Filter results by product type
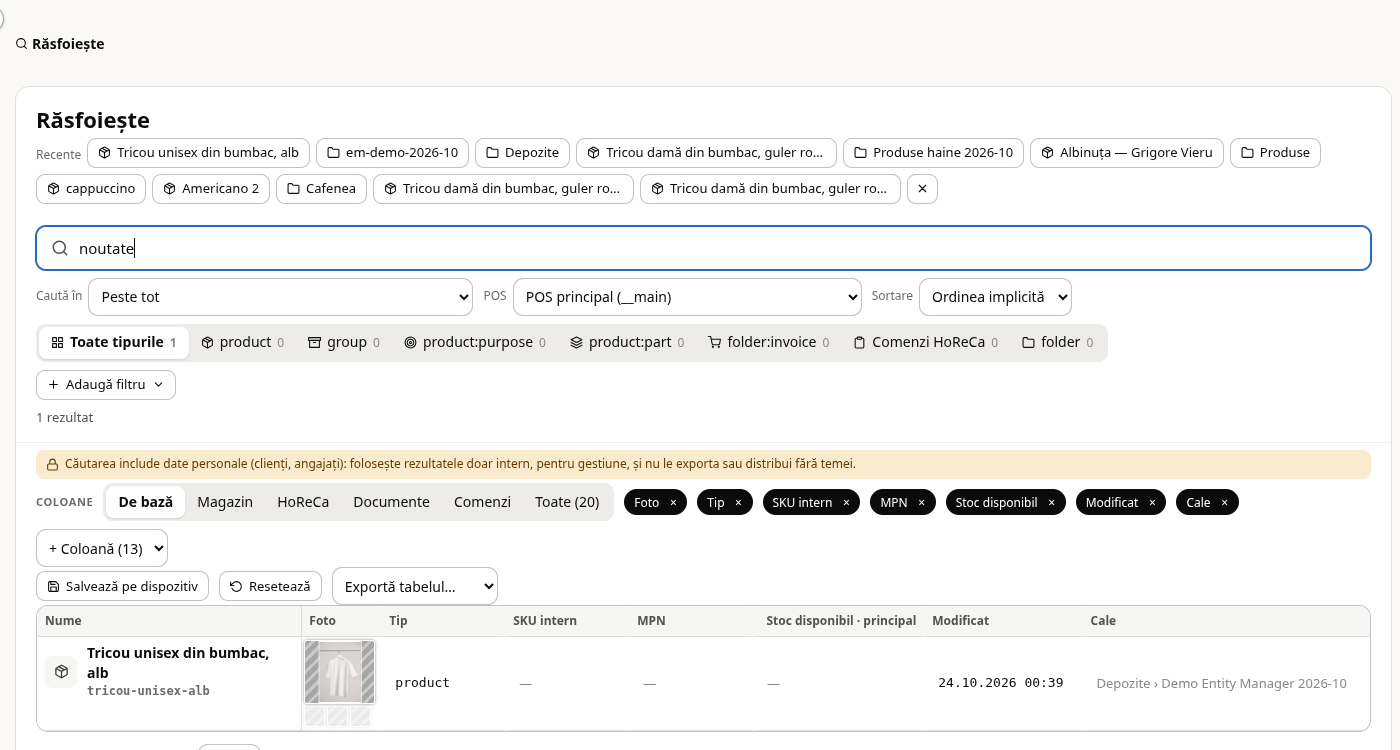1400x750 pixels. pos(242,343)
